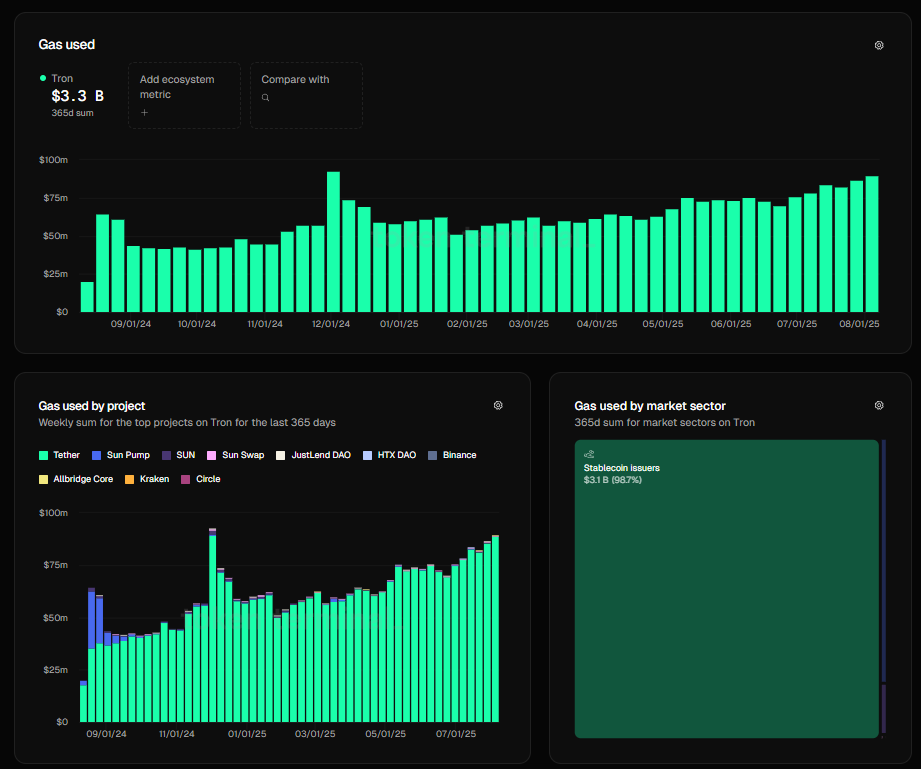Toggle HTX DAO series in legend
Image resolution: width=921 pixels, height=769 pixels.
[x=389, y=455]
